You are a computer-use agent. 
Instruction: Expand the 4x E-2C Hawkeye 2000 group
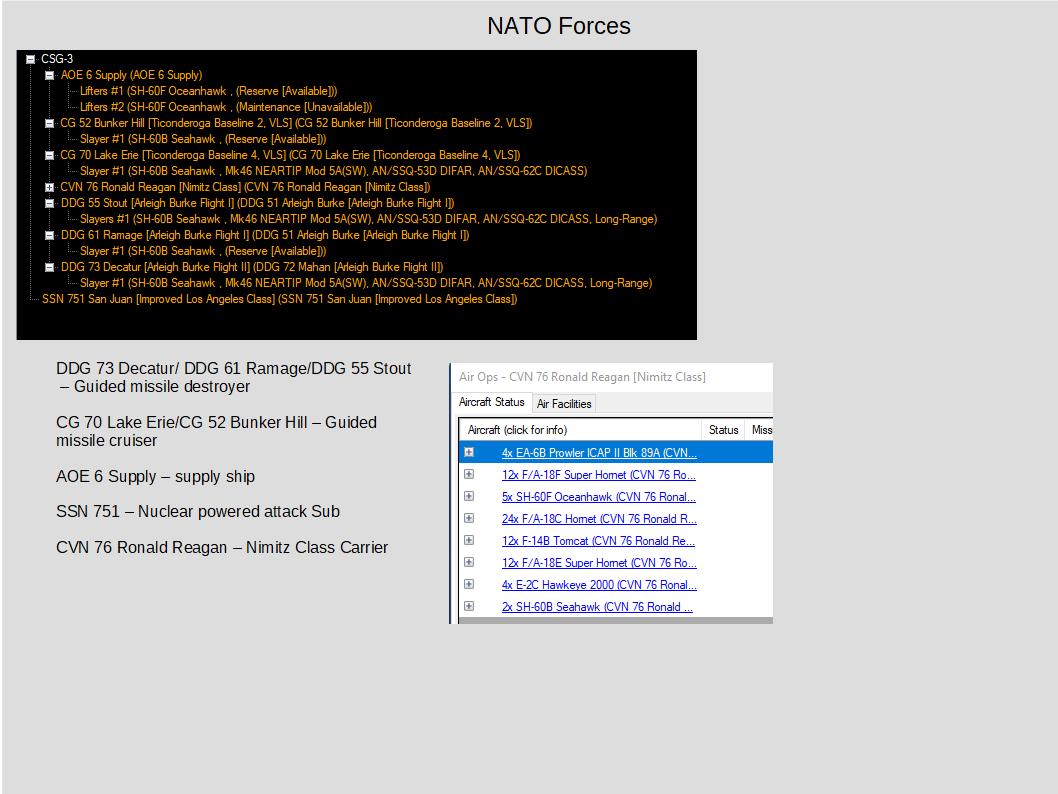469,584
